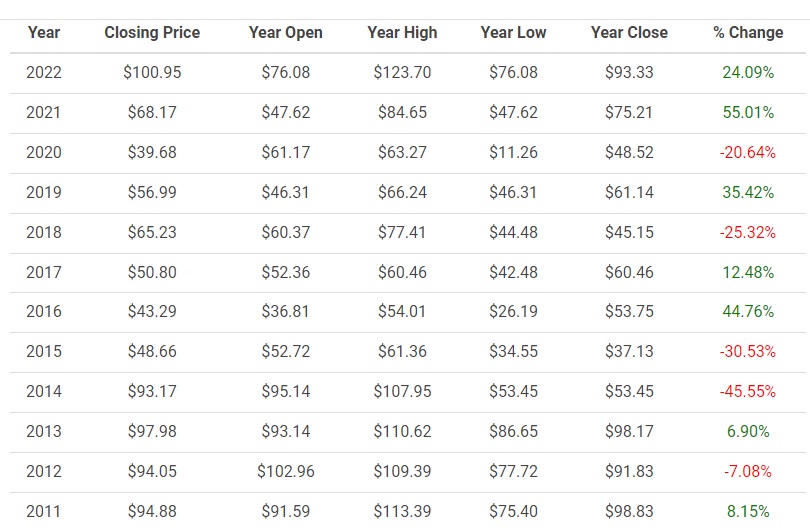This screenshot has width=810, height=528.
Task: Click the 2018 row year cell
Action: [x=44, y=232]
